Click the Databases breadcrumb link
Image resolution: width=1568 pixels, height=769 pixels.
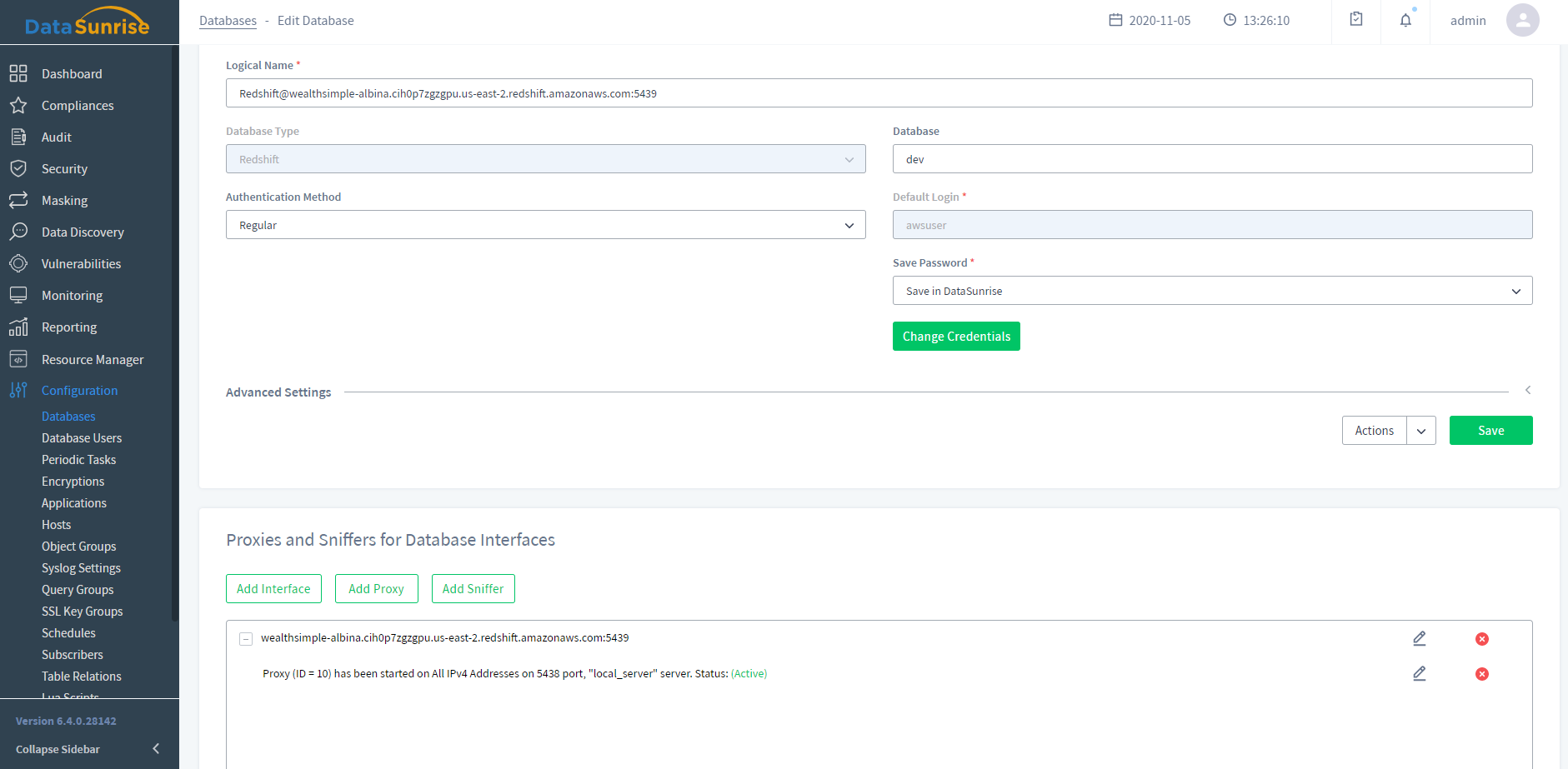coord(228,21)
